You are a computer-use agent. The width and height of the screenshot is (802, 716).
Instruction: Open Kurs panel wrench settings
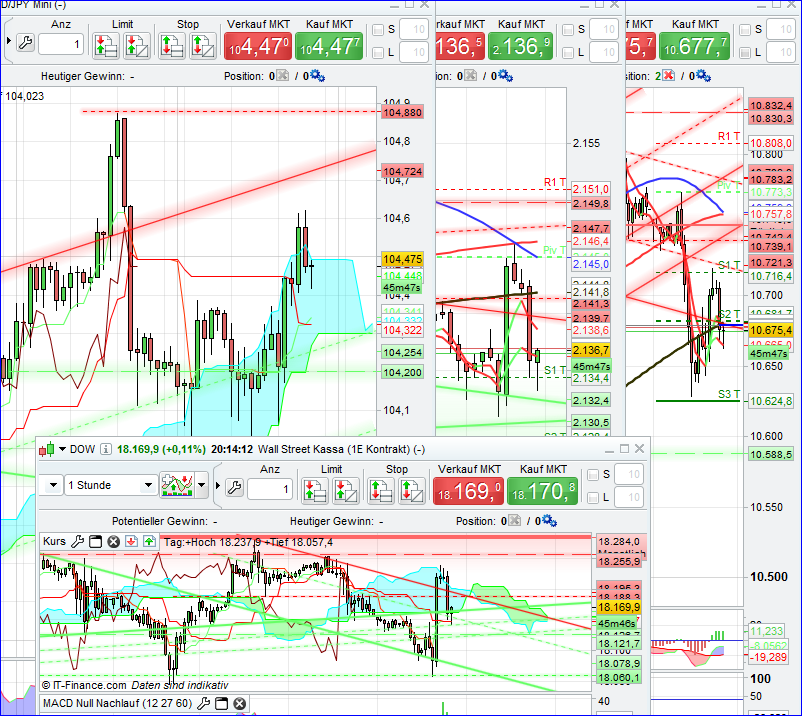click(x=77, y=541)
